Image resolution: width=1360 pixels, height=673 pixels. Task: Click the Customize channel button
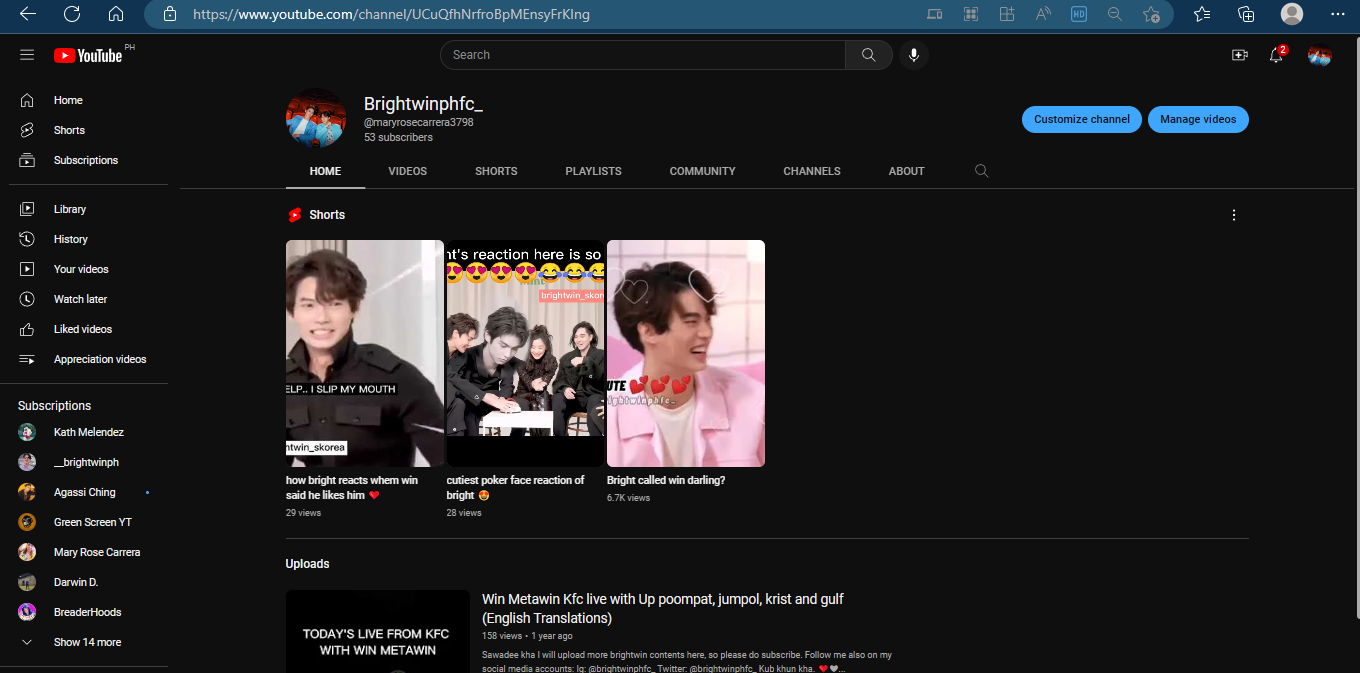tap(1082, 119)
